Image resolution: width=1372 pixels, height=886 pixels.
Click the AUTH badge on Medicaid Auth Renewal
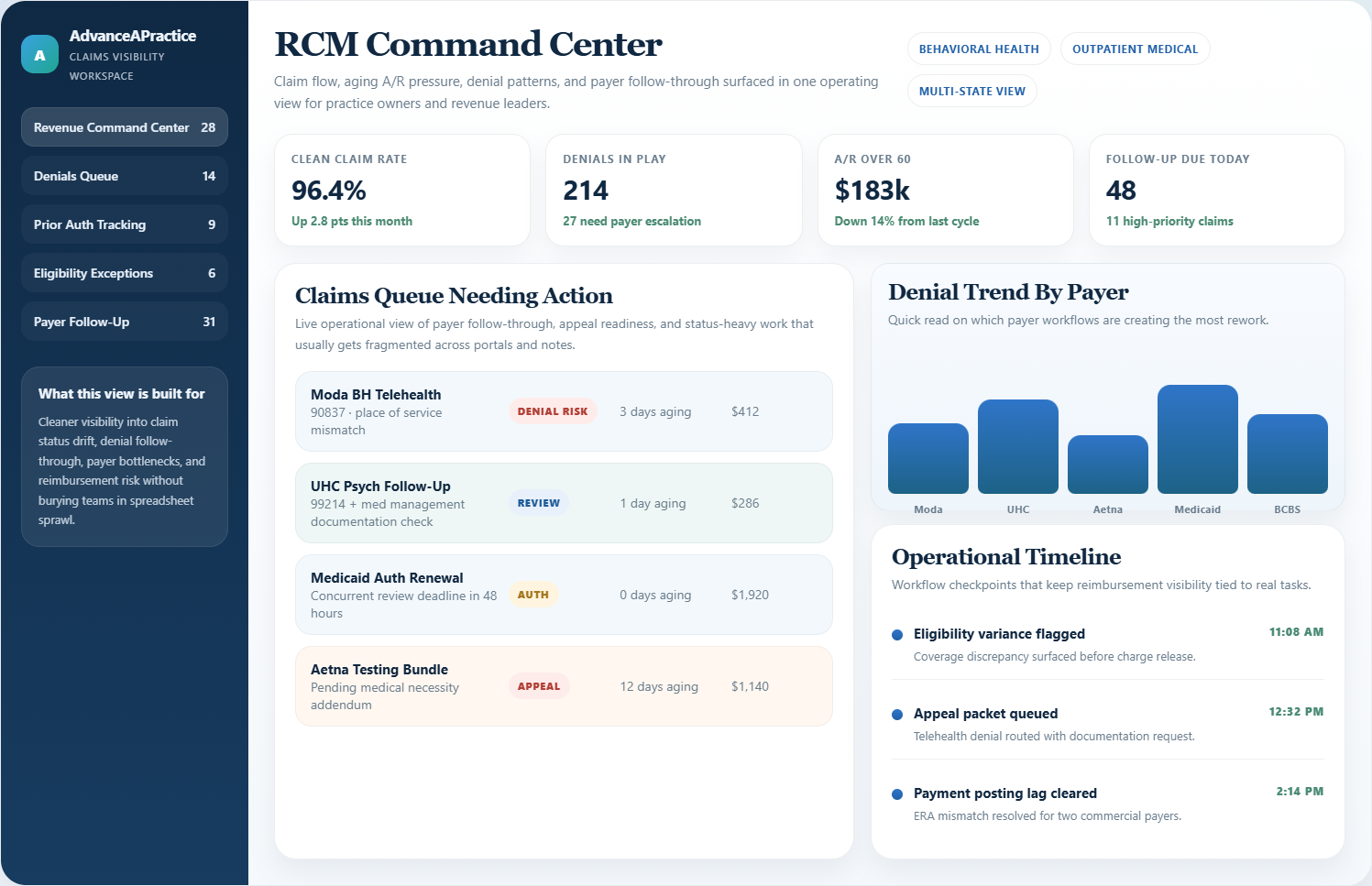coord(533,594)
